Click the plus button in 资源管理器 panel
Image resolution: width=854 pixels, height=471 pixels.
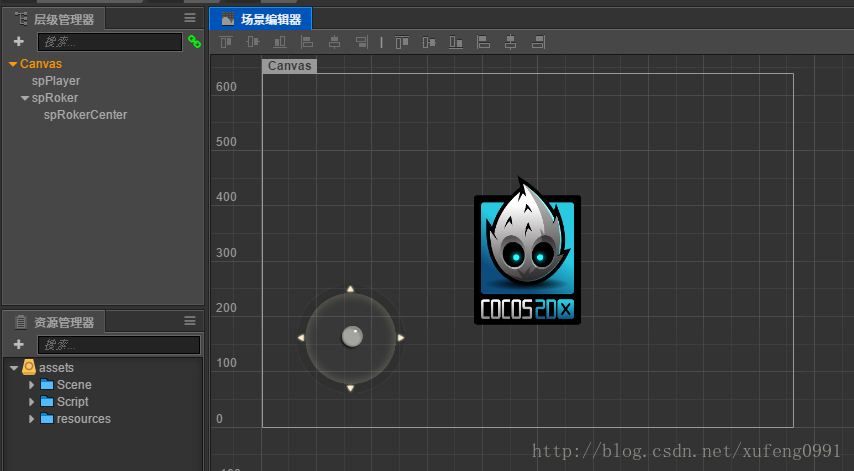(19, 344)
